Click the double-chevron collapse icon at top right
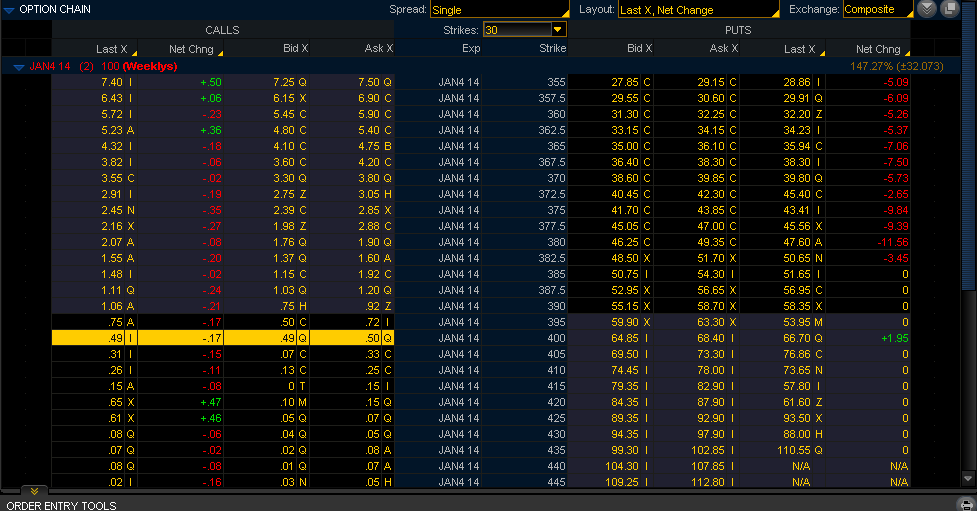This screenshot has height=511, width=977. (927, 9)
